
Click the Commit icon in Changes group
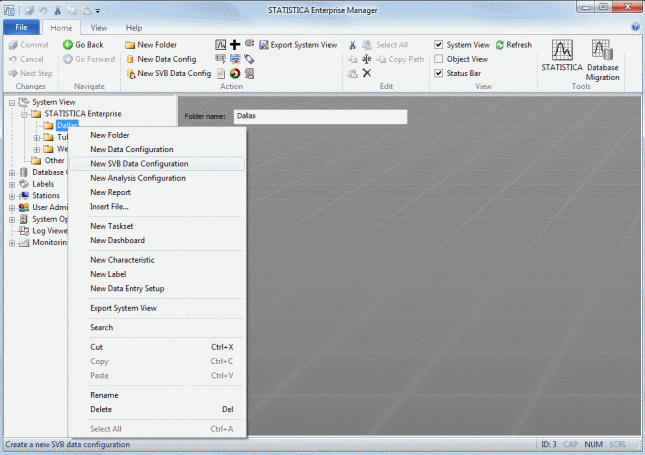[x=13, y=45]
